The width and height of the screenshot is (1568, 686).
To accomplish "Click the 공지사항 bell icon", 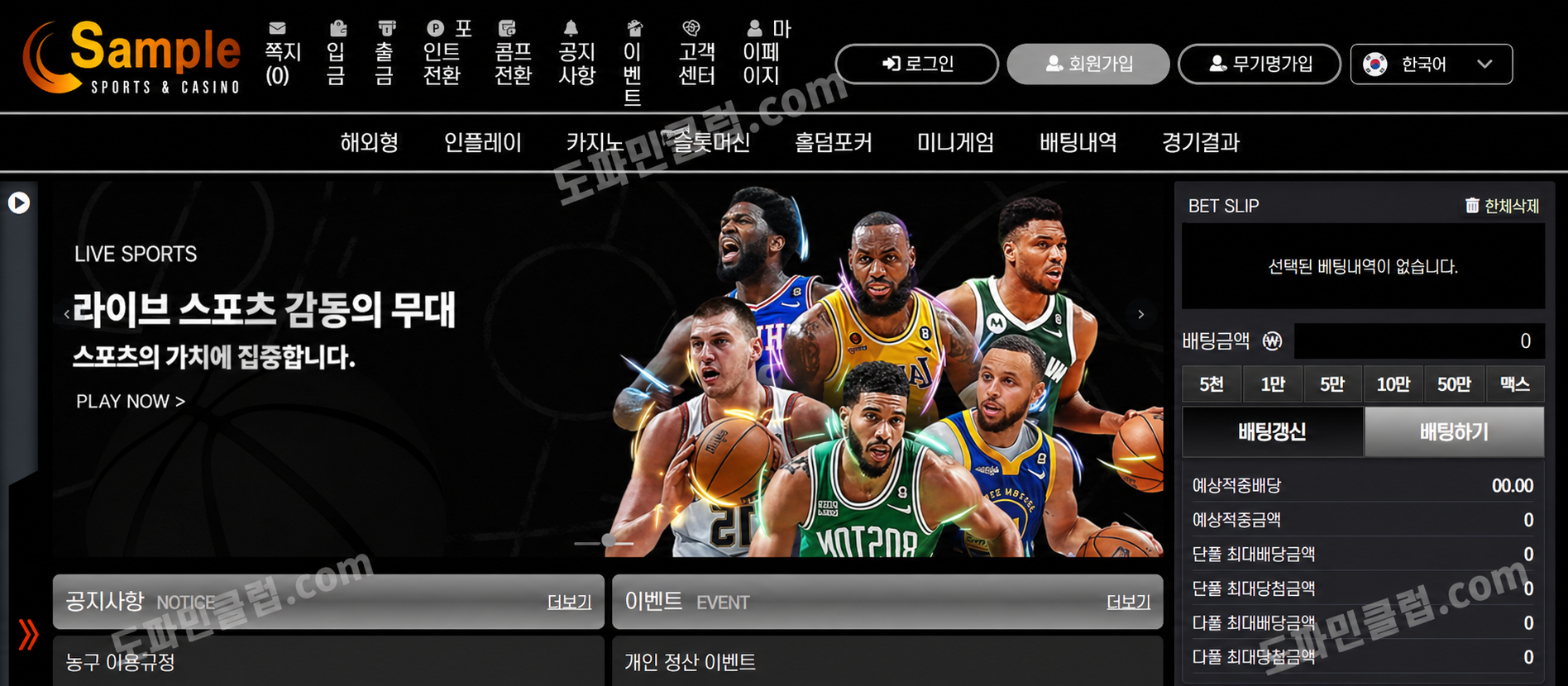I will click(x=571, y=29).
